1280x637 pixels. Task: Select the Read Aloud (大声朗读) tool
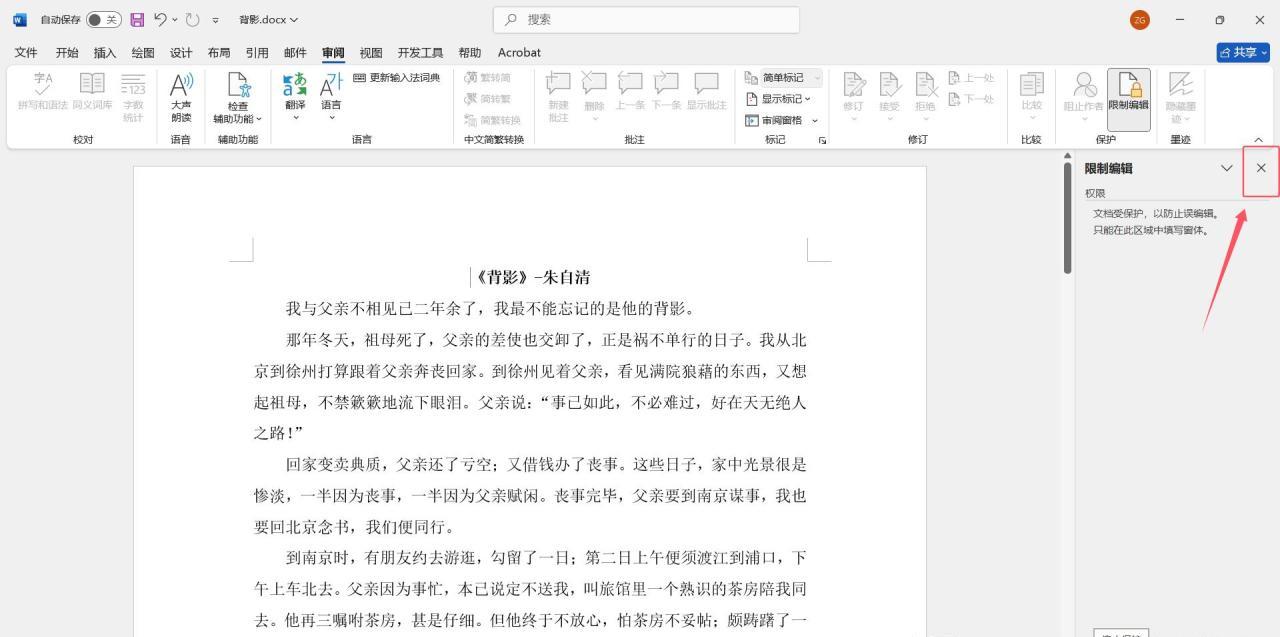(x=181, y=95)
